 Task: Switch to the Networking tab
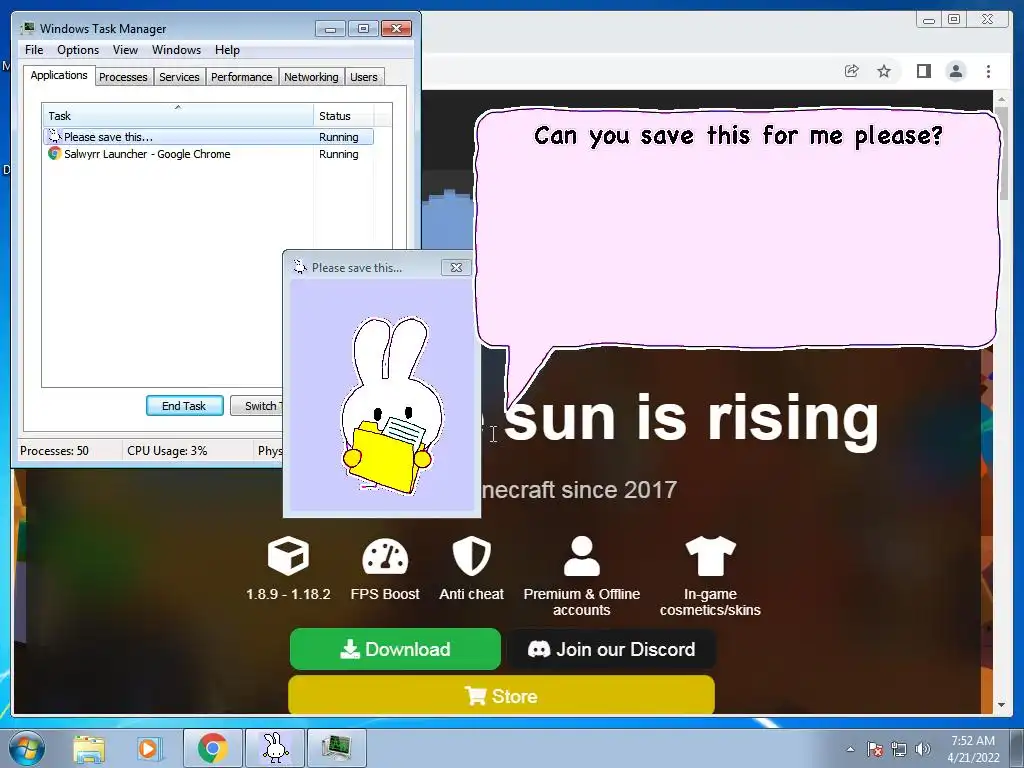coord(311,77)
